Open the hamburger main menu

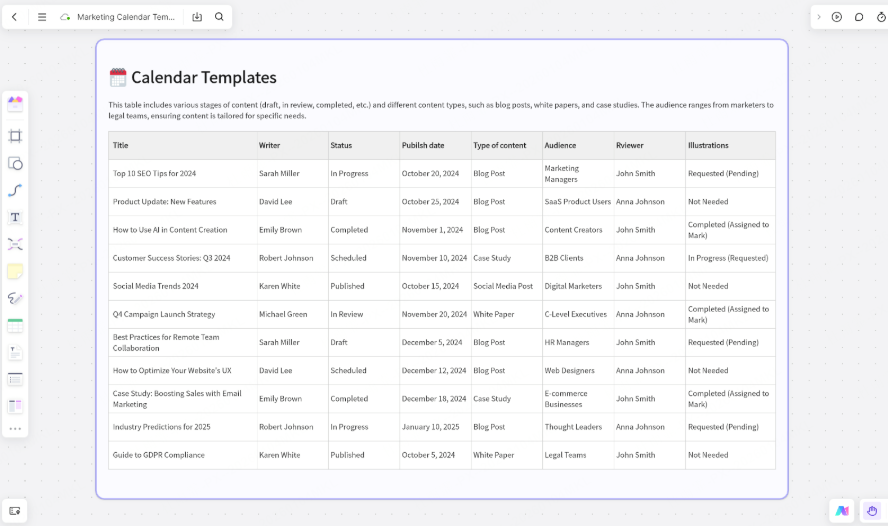click(42, 17)
